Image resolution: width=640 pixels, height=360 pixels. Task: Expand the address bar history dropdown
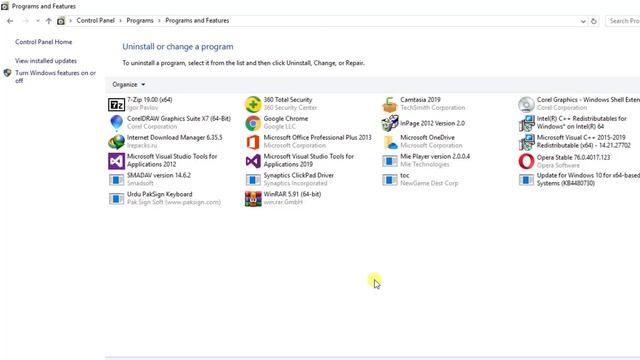point(583,21)
